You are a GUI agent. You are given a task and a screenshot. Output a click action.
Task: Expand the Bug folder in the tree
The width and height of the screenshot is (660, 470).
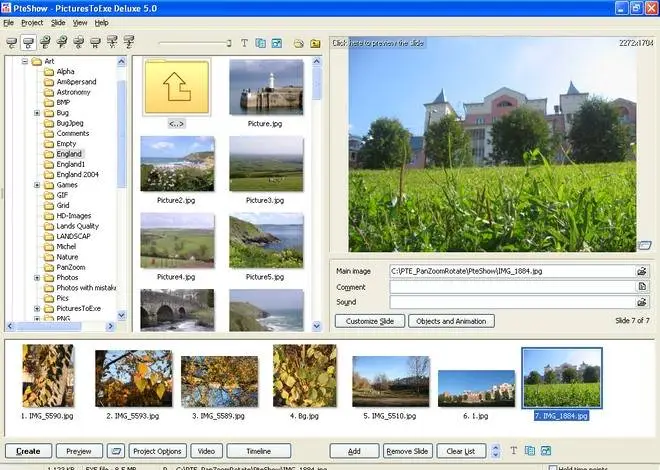click(x=37, y=113)
